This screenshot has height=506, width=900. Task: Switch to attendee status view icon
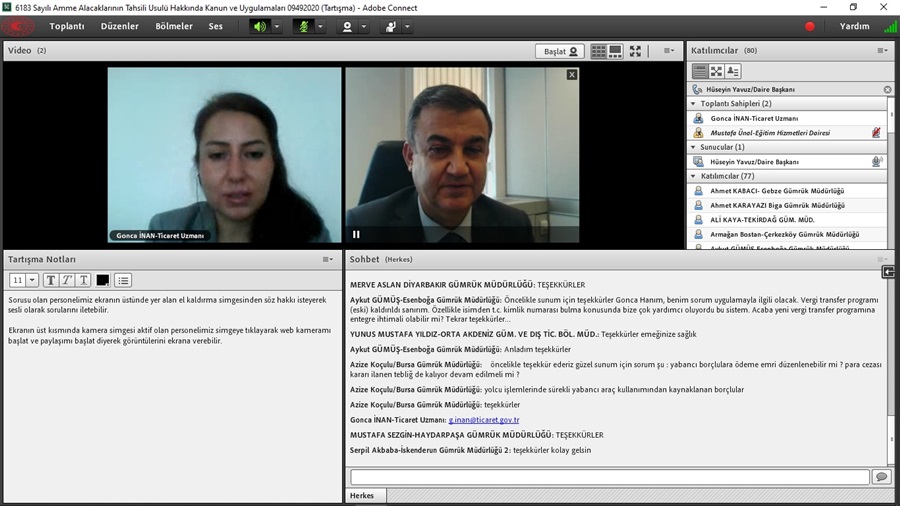pos(733,71)
